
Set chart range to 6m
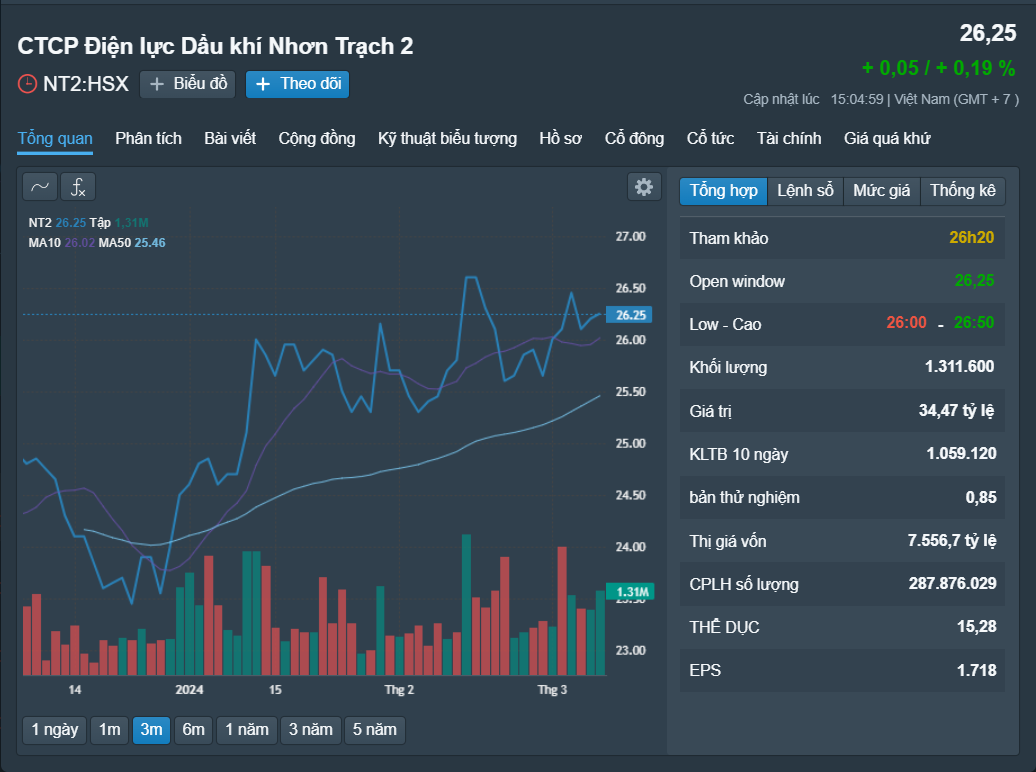(194, 730)
